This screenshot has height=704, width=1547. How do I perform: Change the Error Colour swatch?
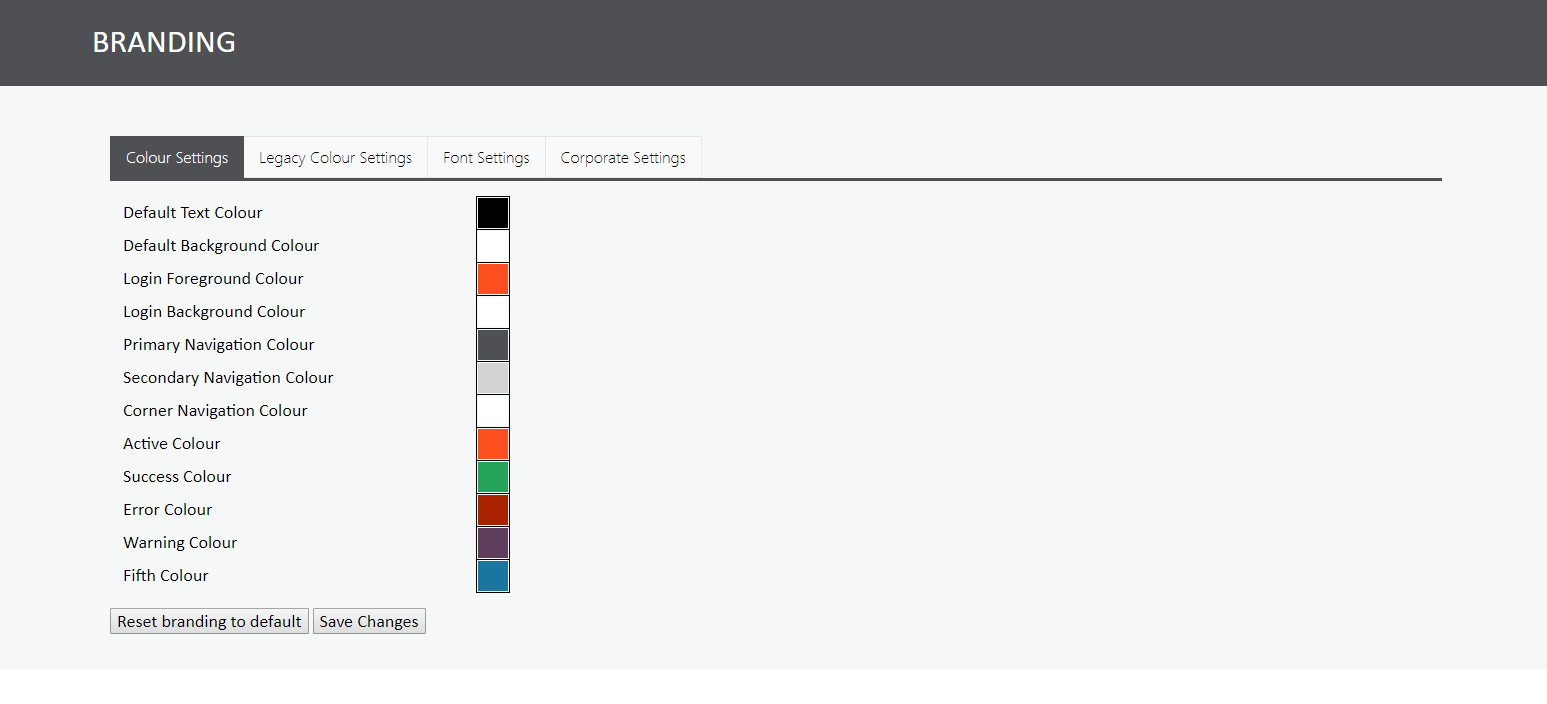pos(493,510)
